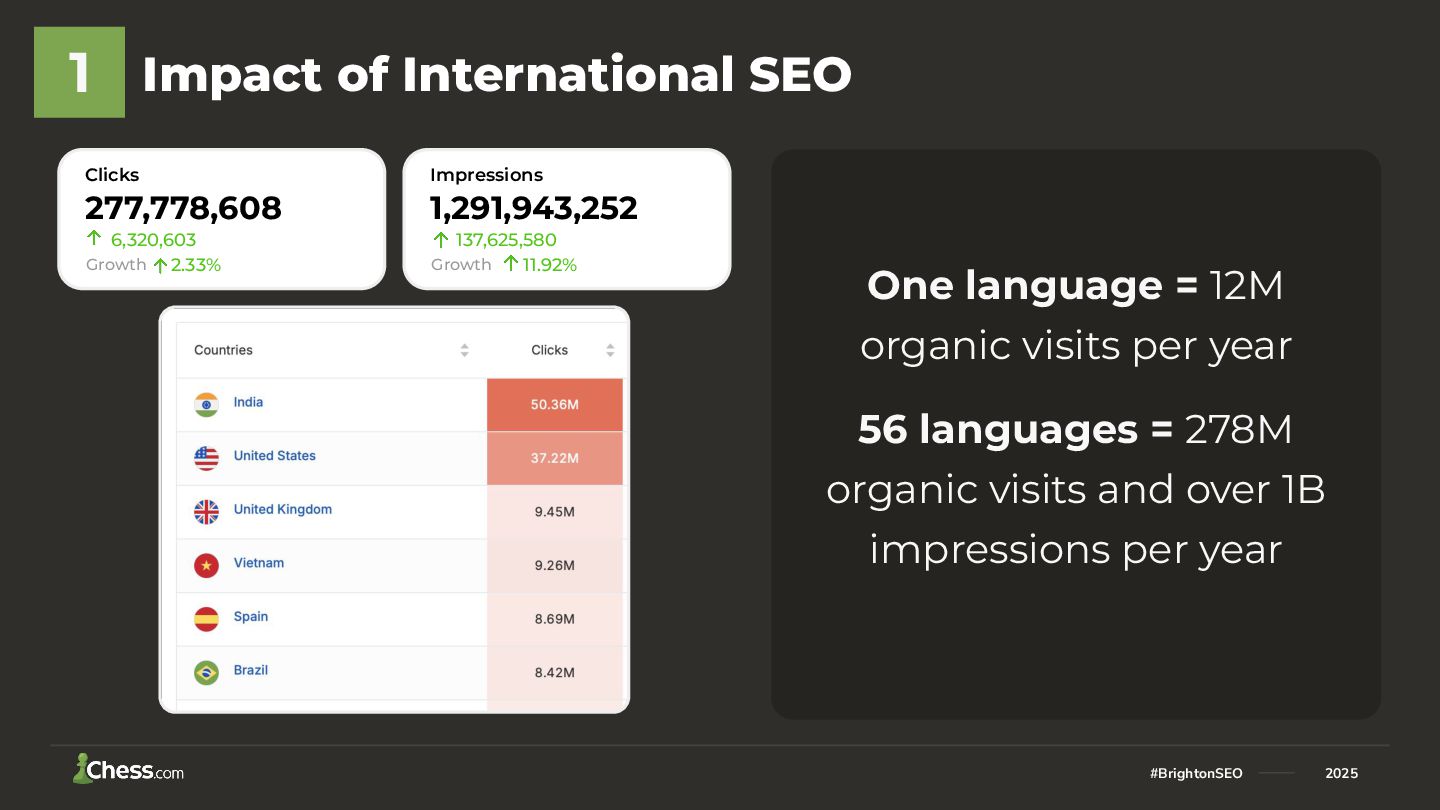Click the Brazil flag icon

[206, 672]
